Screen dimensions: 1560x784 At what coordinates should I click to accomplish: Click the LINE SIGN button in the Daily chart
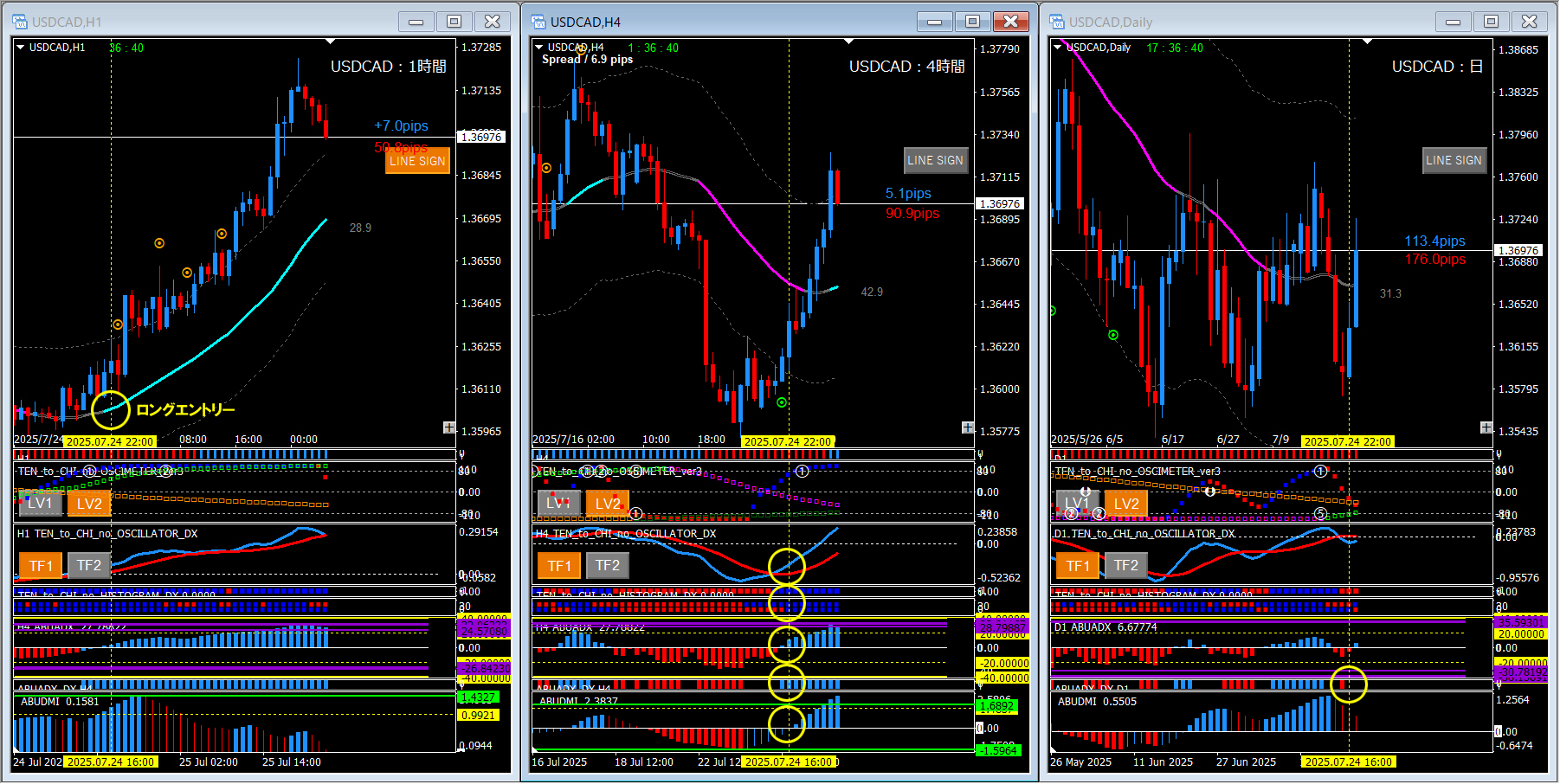pos(1454,160)
